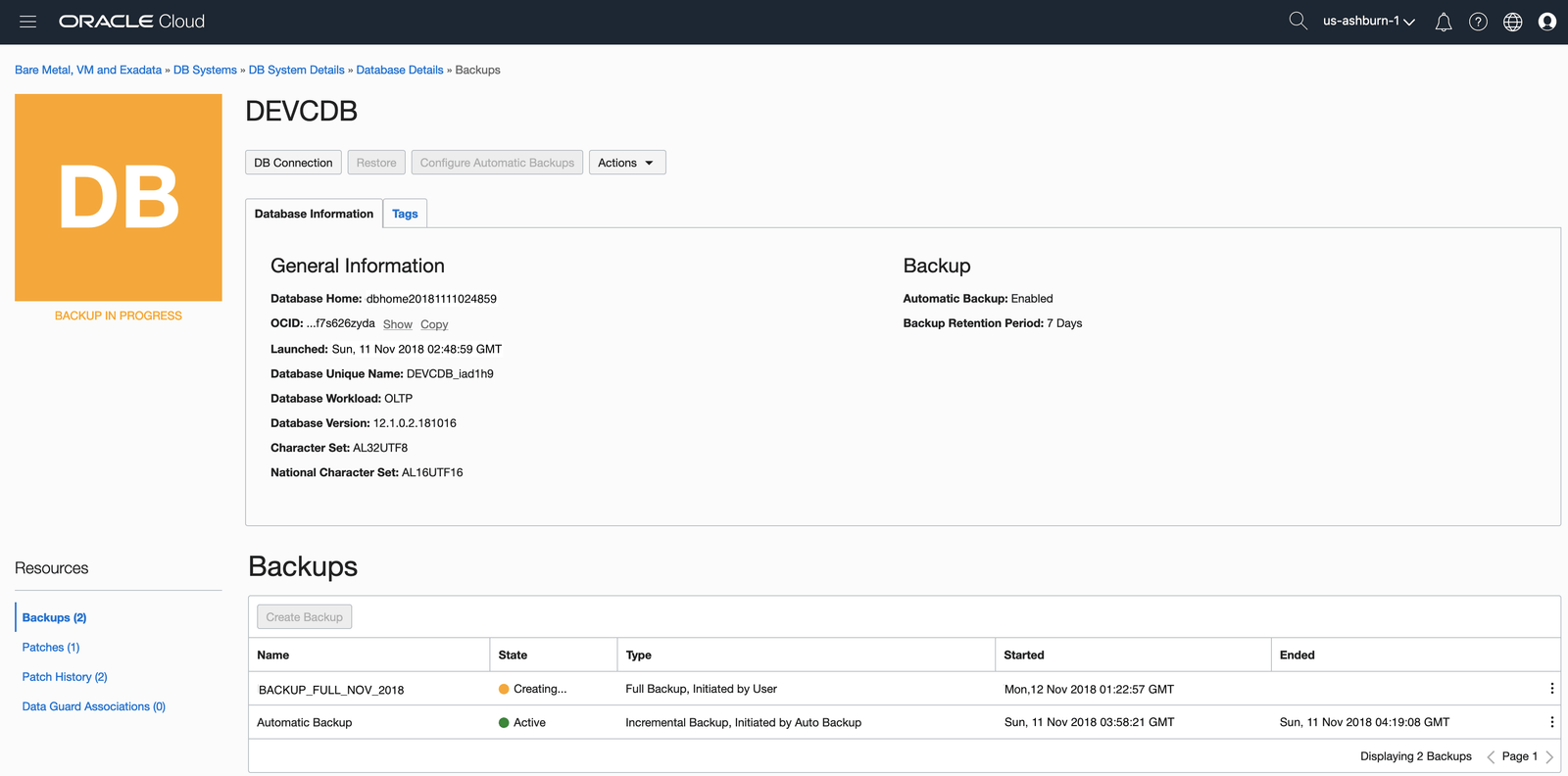Click the search magnifier icon

coord(1298,21)
